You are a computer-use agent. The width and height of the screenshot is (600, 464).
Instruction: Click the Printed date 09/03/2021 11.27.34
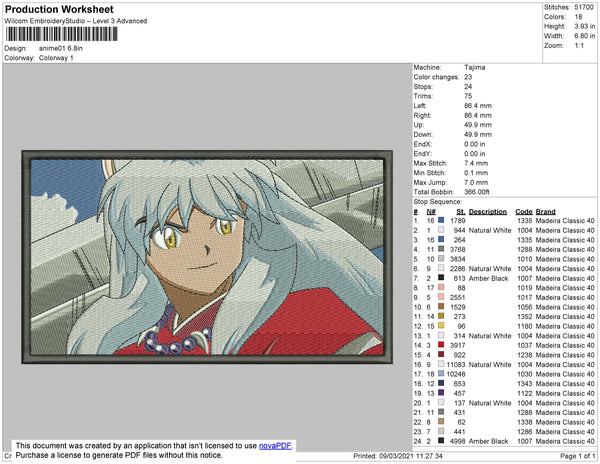[398, 456]
